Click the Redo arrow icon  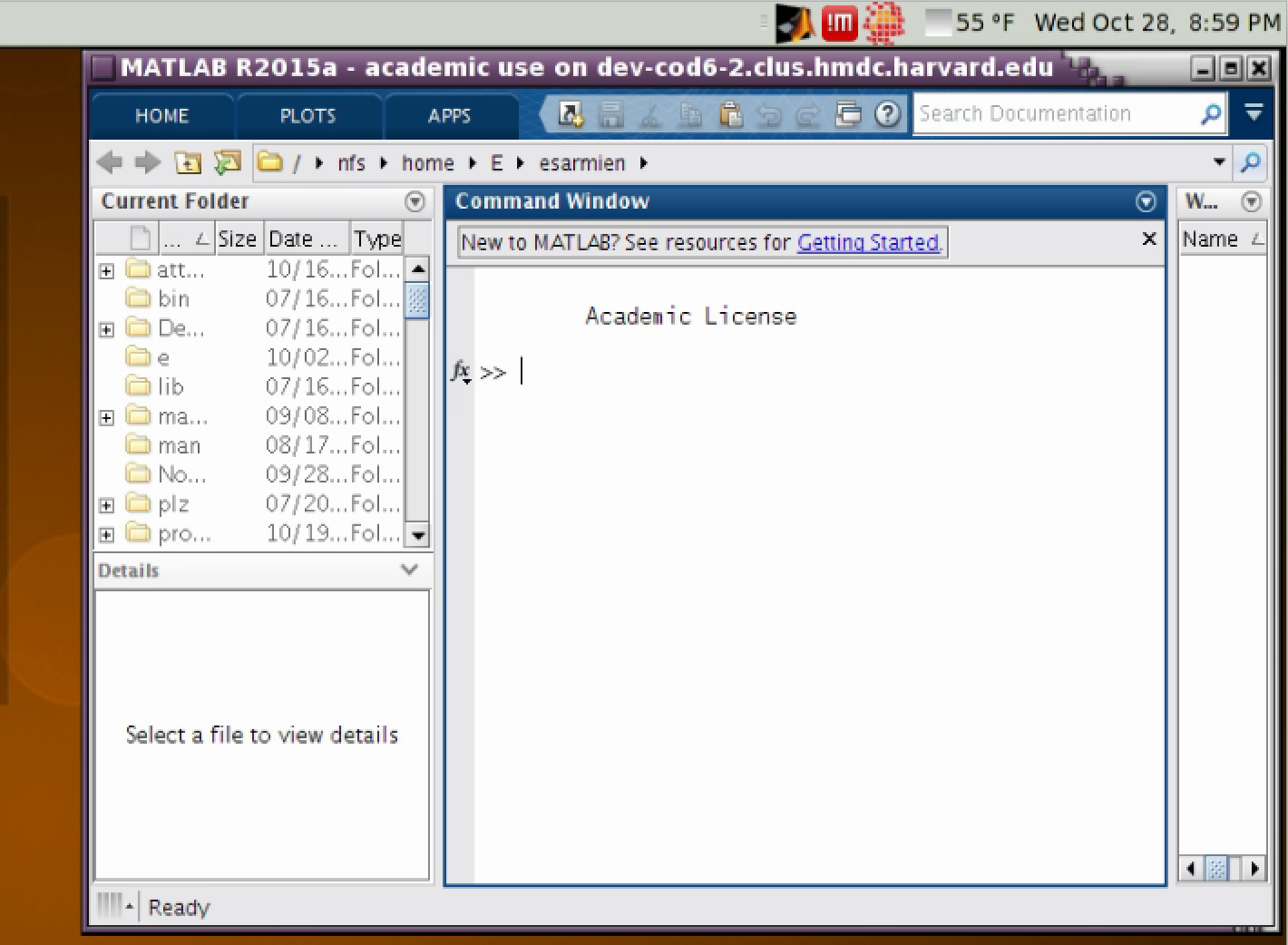pos(808,114)
